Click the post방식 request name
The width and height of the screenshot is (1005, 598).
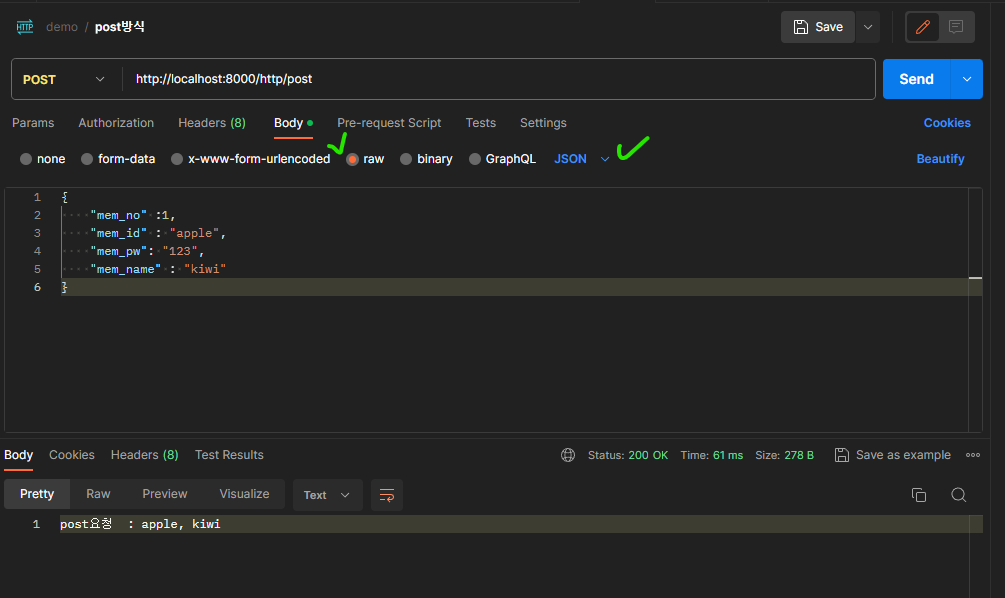[x=120, y=27]
